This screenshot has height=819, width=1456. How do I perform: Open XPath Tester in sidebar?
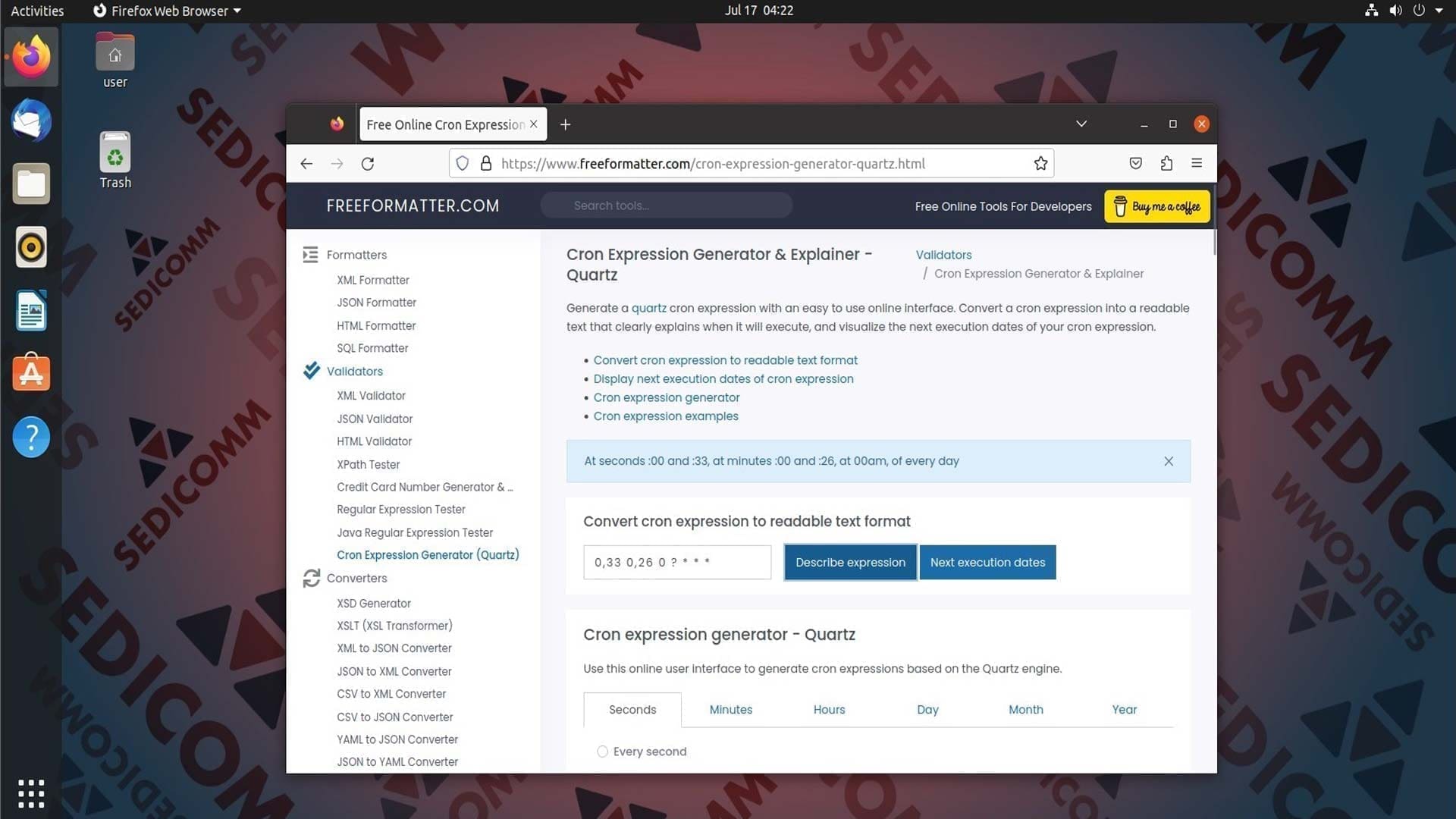368,465
